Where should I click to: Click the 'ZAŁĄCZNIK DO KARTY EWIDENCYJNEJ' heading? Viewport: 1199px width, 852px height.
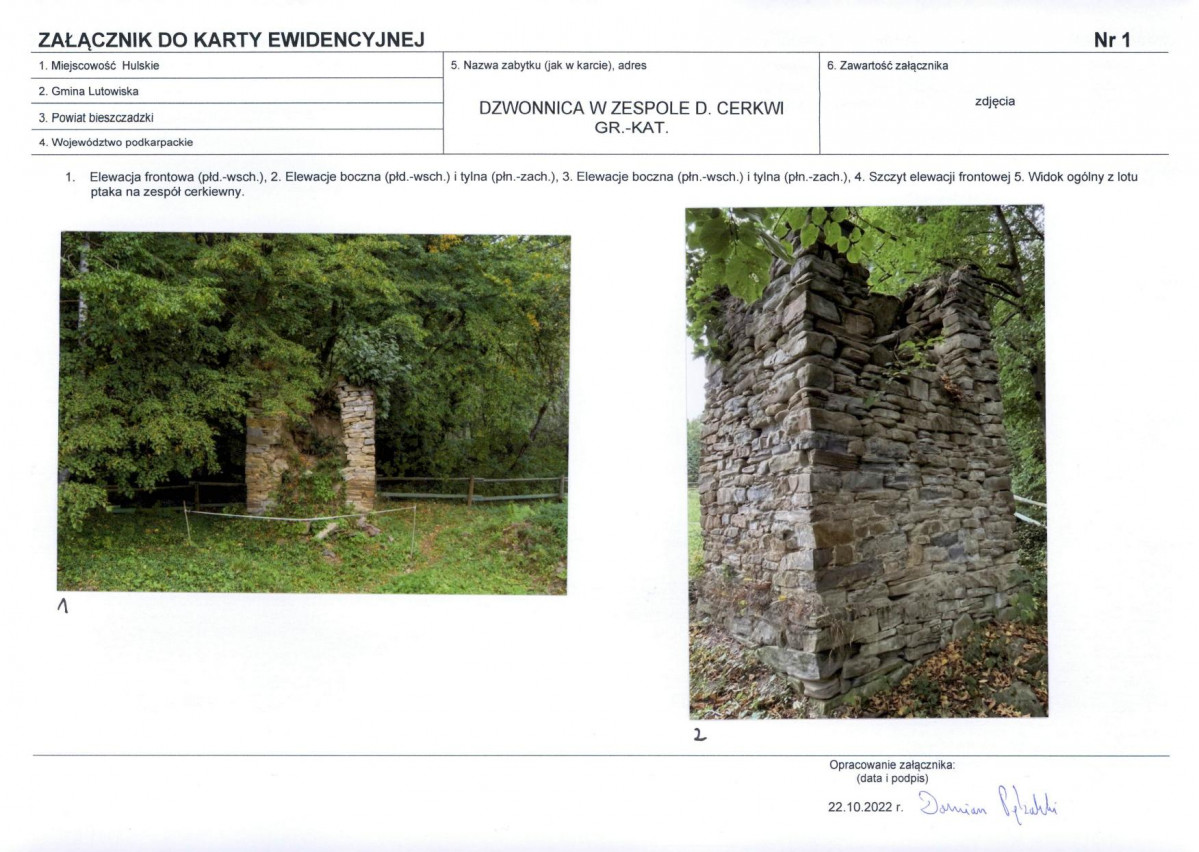[x=231, y=40]
